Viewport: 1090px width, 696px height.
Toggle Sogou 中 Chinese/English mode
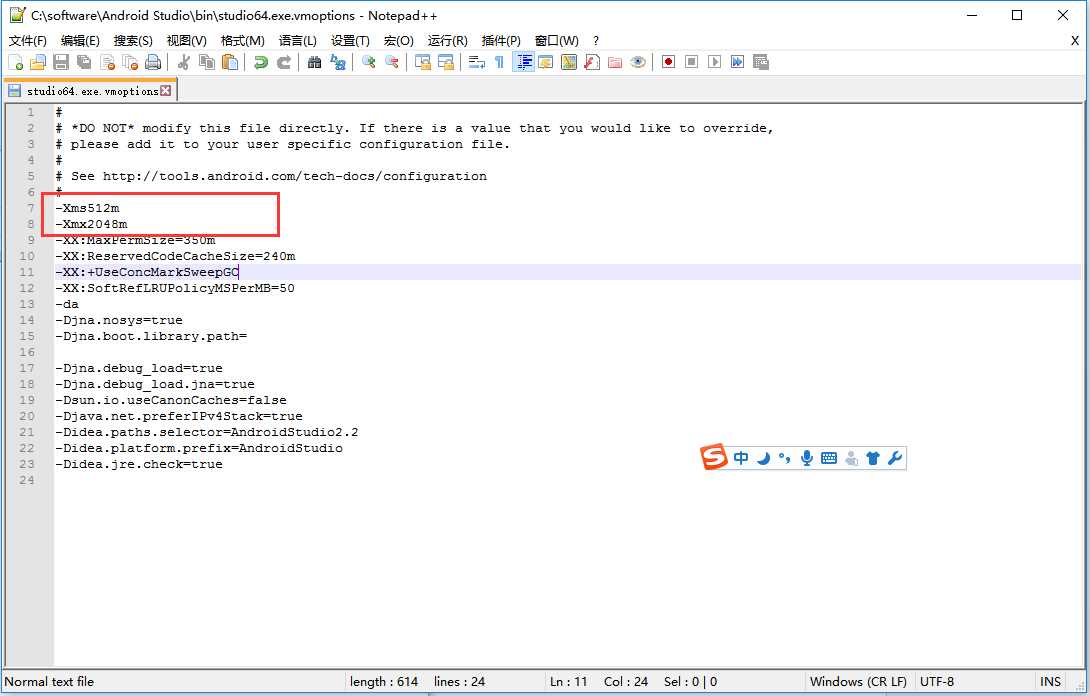[741, 458]
